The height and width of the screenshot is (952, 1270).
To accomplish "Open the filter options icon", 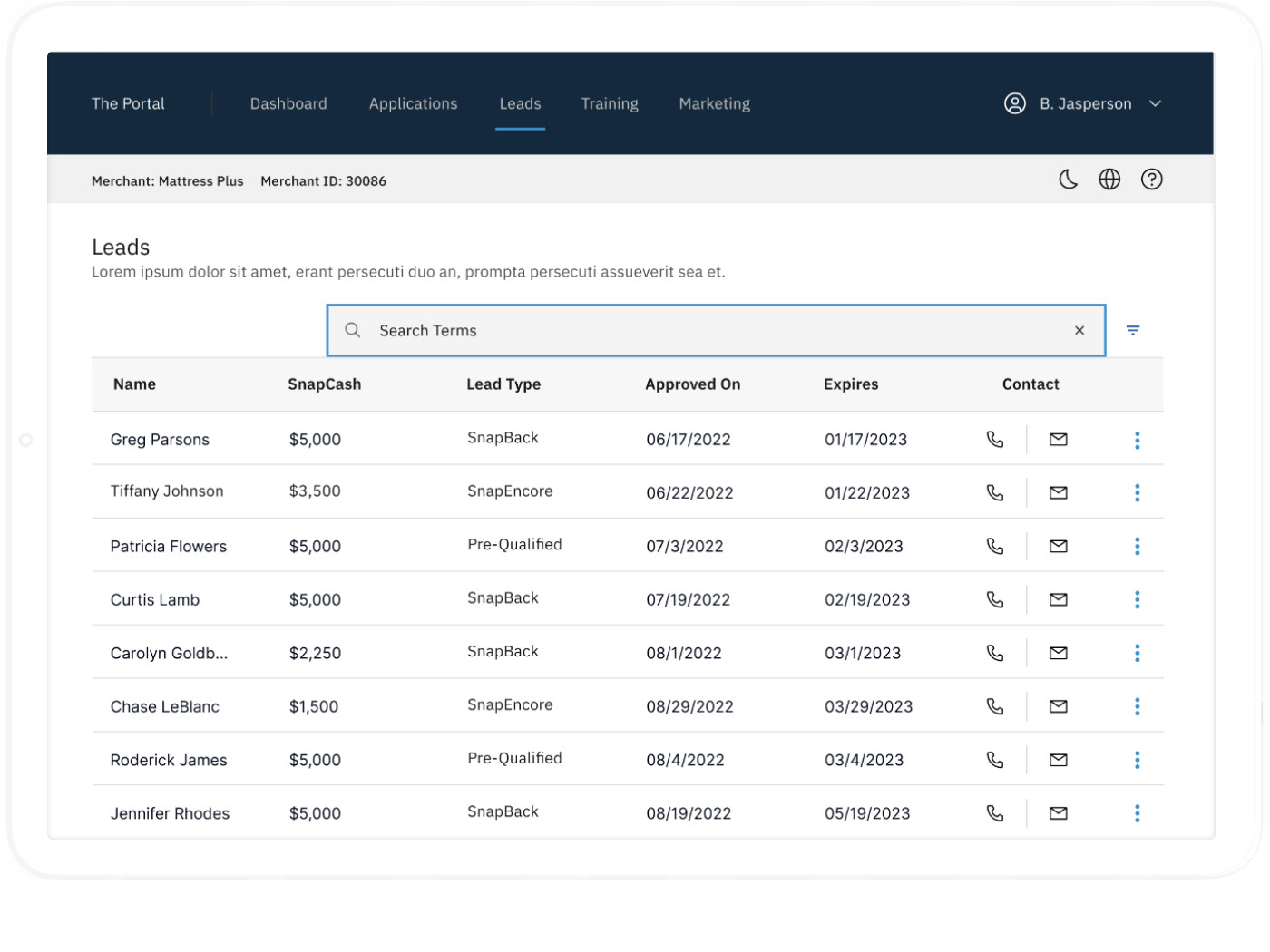I will [1133, 331].
